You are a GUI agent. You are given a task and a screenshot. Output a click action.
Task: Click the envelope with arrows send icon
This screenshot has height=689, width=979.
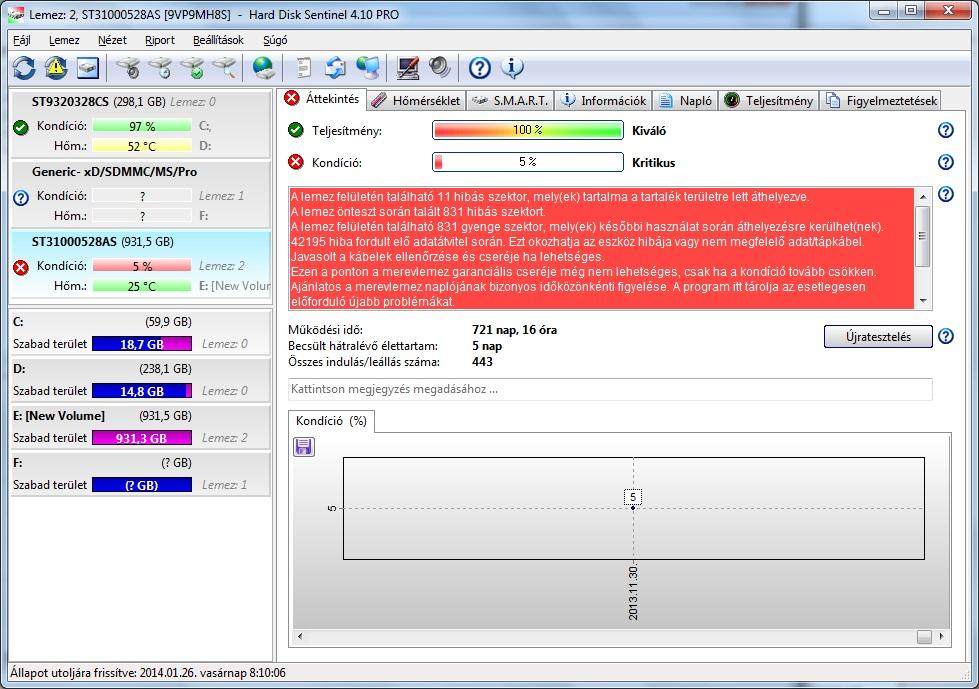(x=335, y=67)
